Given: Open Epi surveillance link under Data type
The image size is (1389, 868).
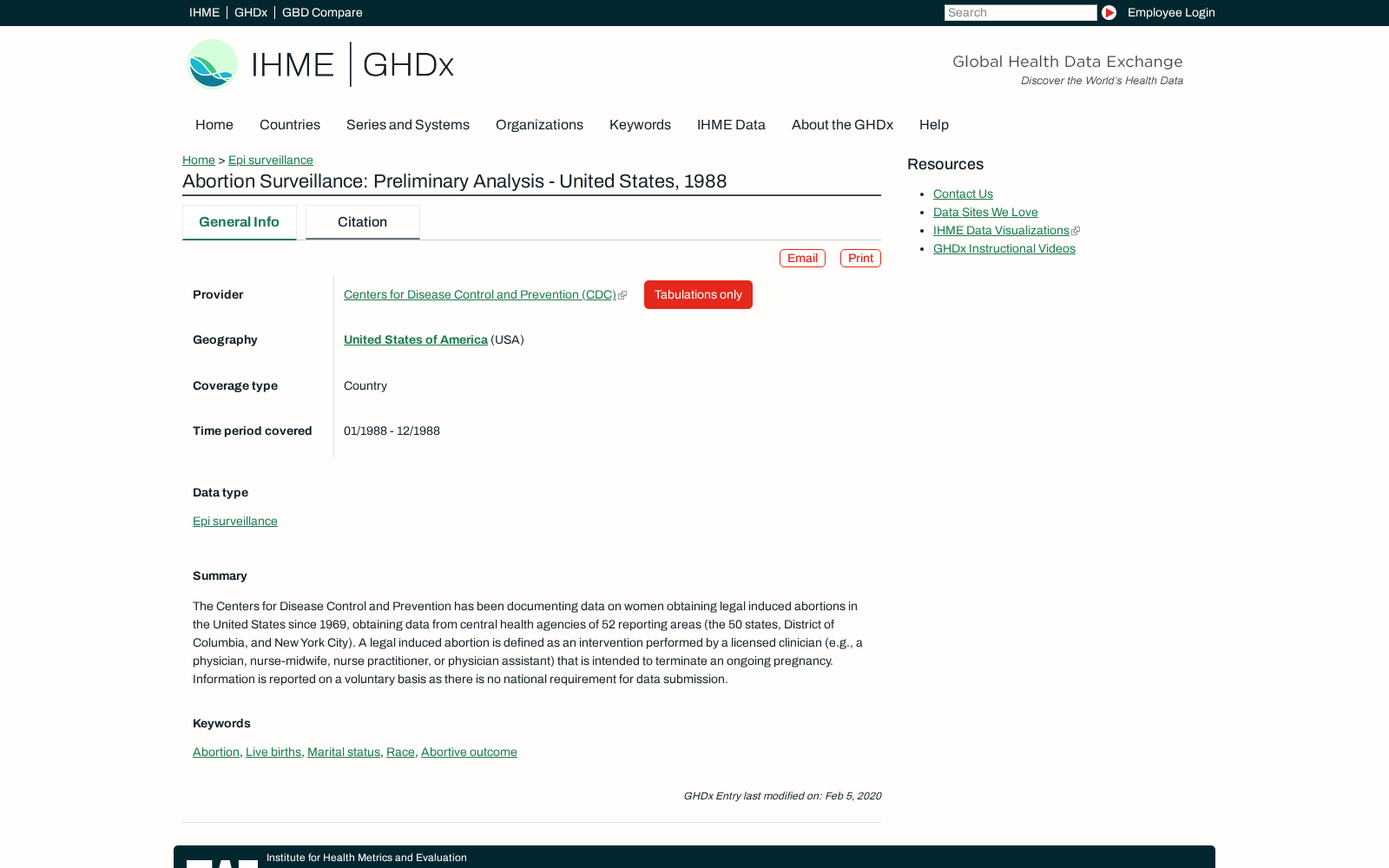Looking at the screenshot, I should click(x=235, y=521).
